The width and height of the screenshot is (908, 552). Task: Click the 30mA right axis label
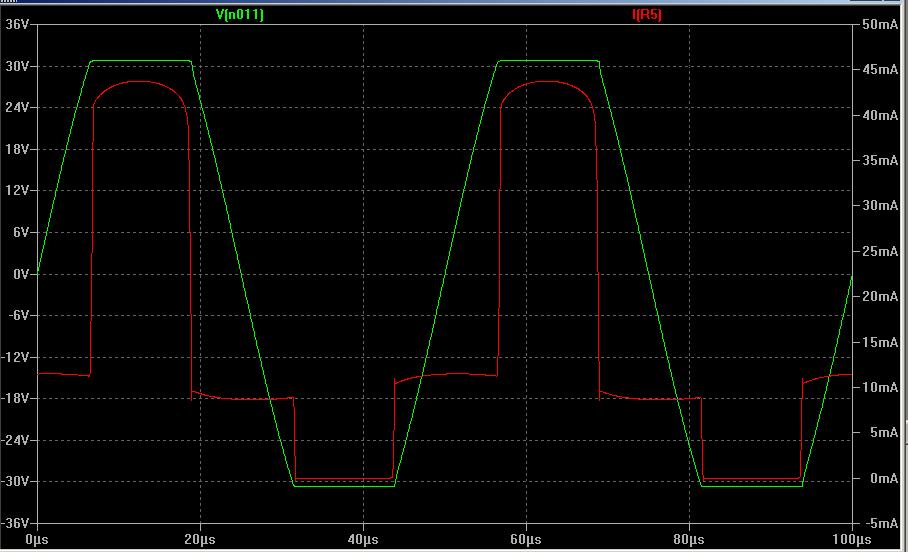click(x=880, y=206)
